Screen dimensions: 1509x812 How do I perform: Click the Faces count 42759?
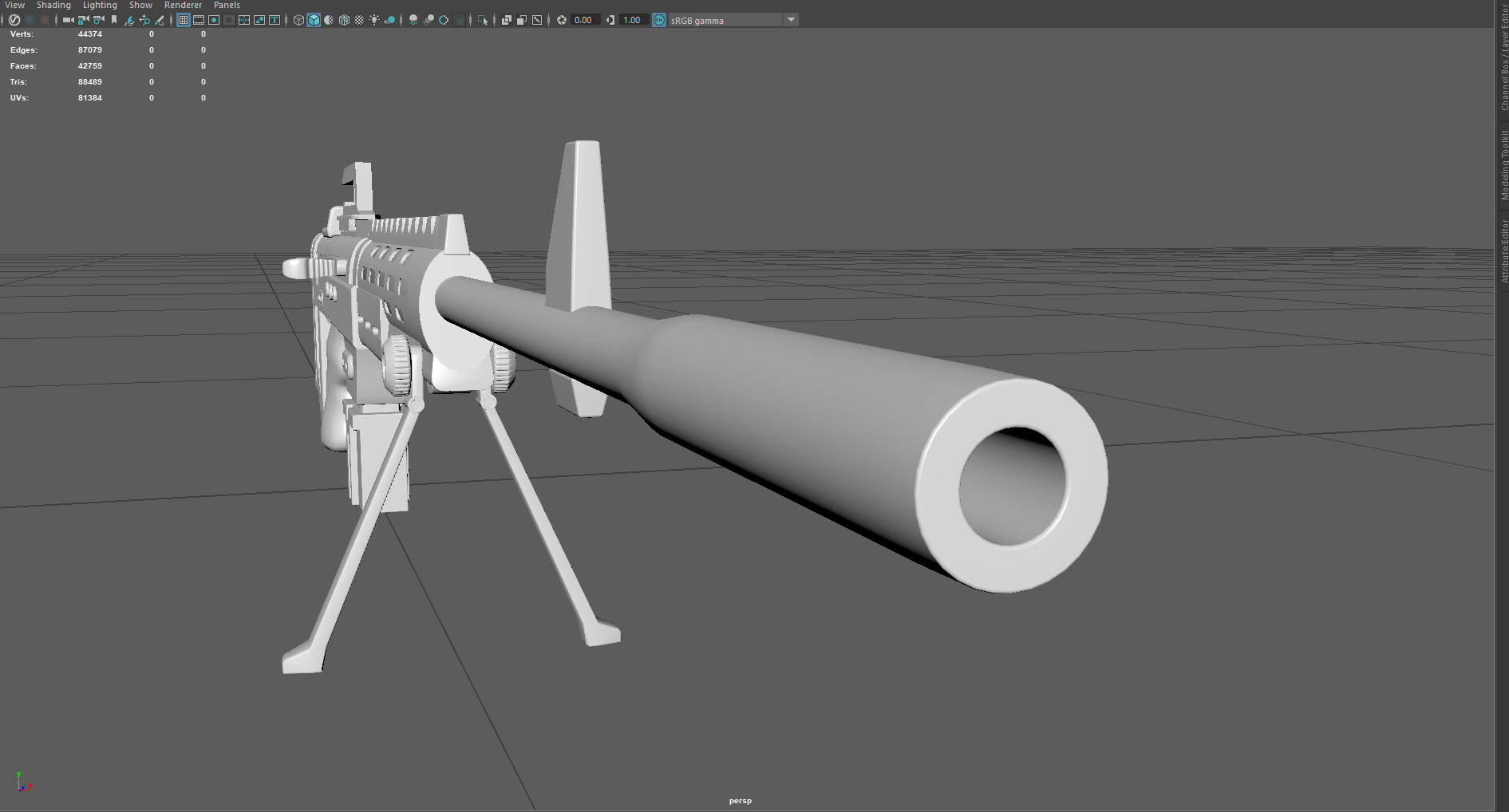[90, 66]
